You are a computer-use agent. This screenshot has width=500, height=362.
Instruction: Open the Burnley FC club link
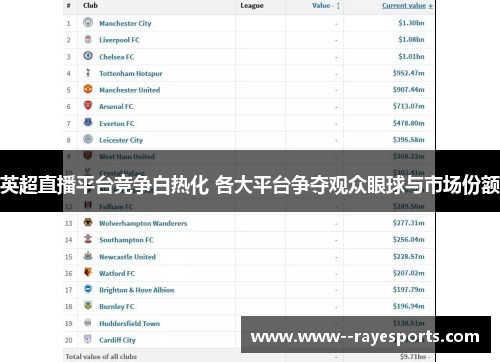point(117,306)
